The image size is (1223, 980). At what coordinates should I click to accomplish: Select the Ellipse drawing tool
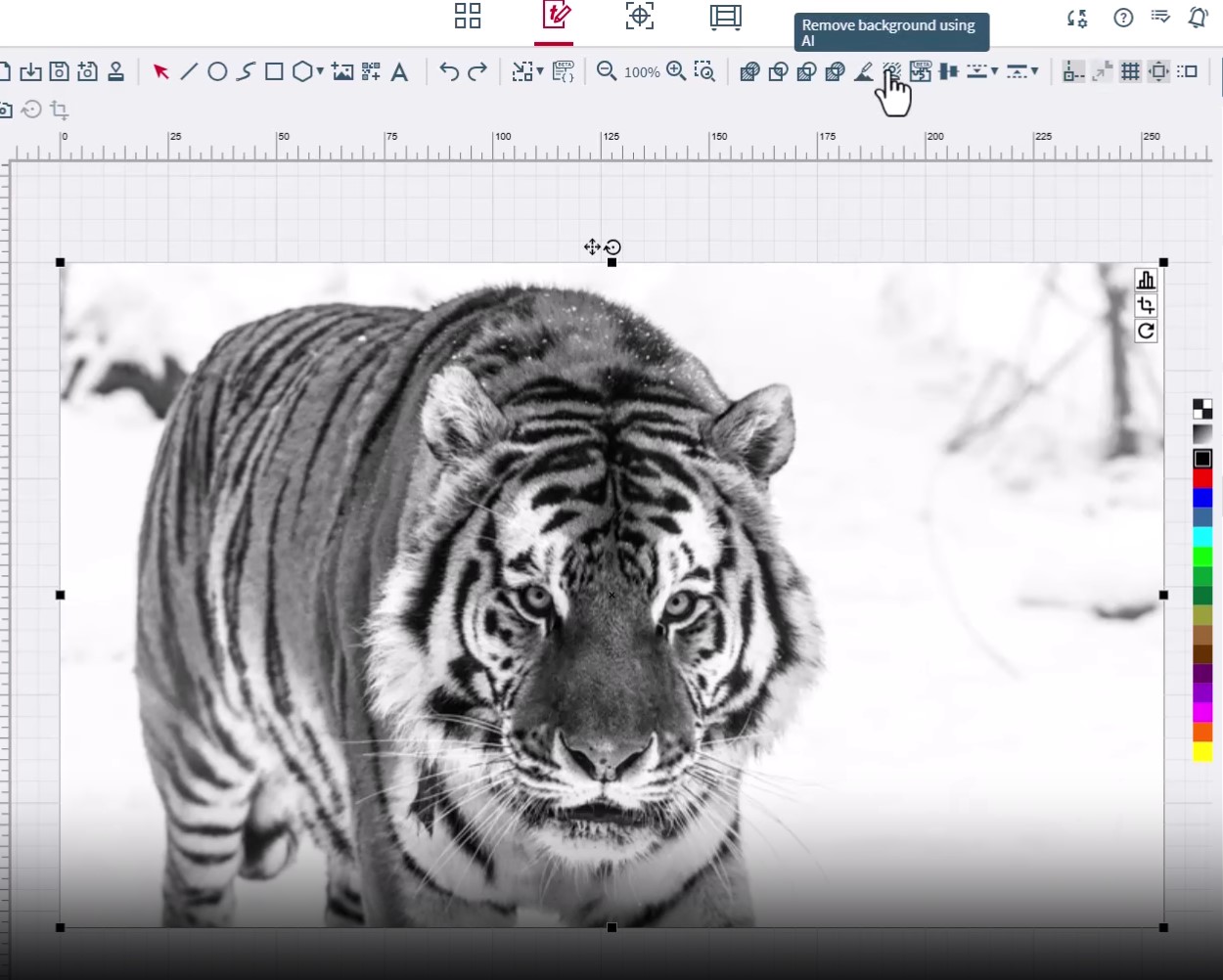(x=217, y=71)
